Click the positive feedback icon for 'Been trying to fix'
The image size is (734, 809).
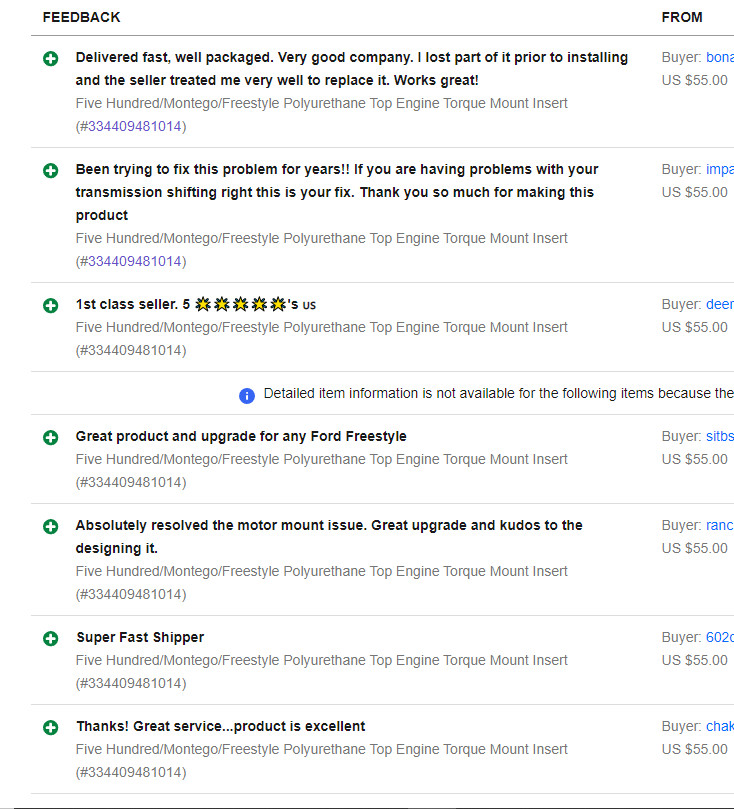[51, 171]
